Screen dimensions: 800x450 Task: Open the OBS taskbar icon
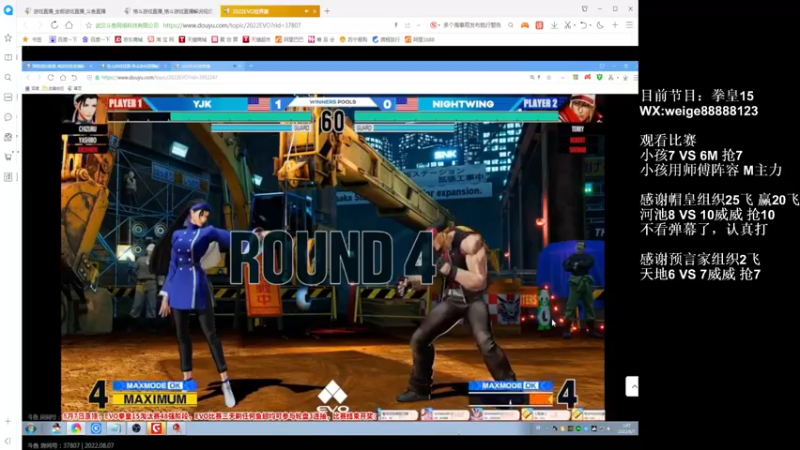(x=136, y=429)
